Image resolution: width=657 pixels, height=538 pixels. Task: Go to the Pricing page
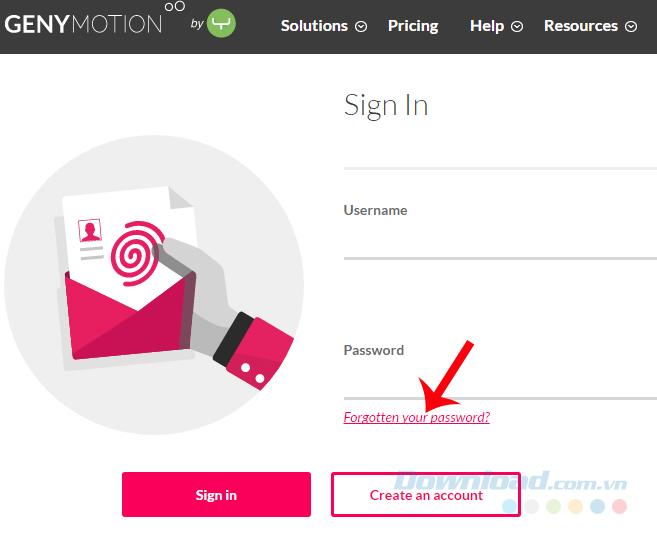point(413,26)
